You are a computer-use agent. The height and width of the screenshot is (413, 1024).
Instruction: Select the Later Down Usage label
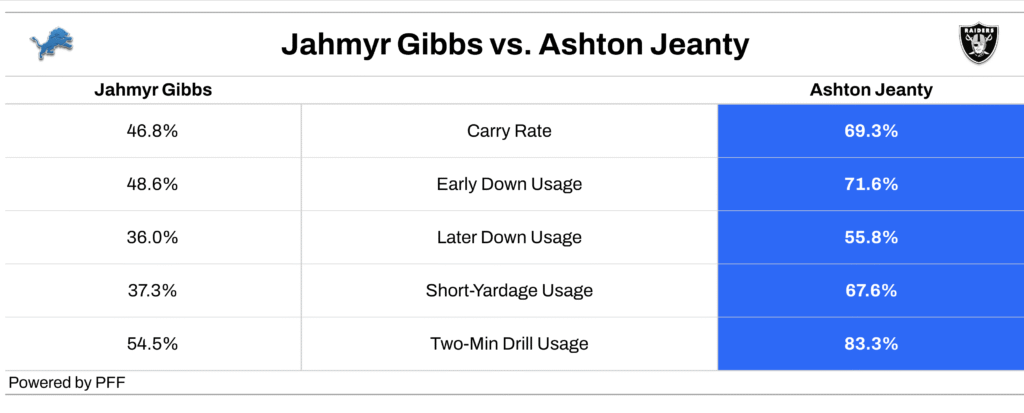point(509,237)
